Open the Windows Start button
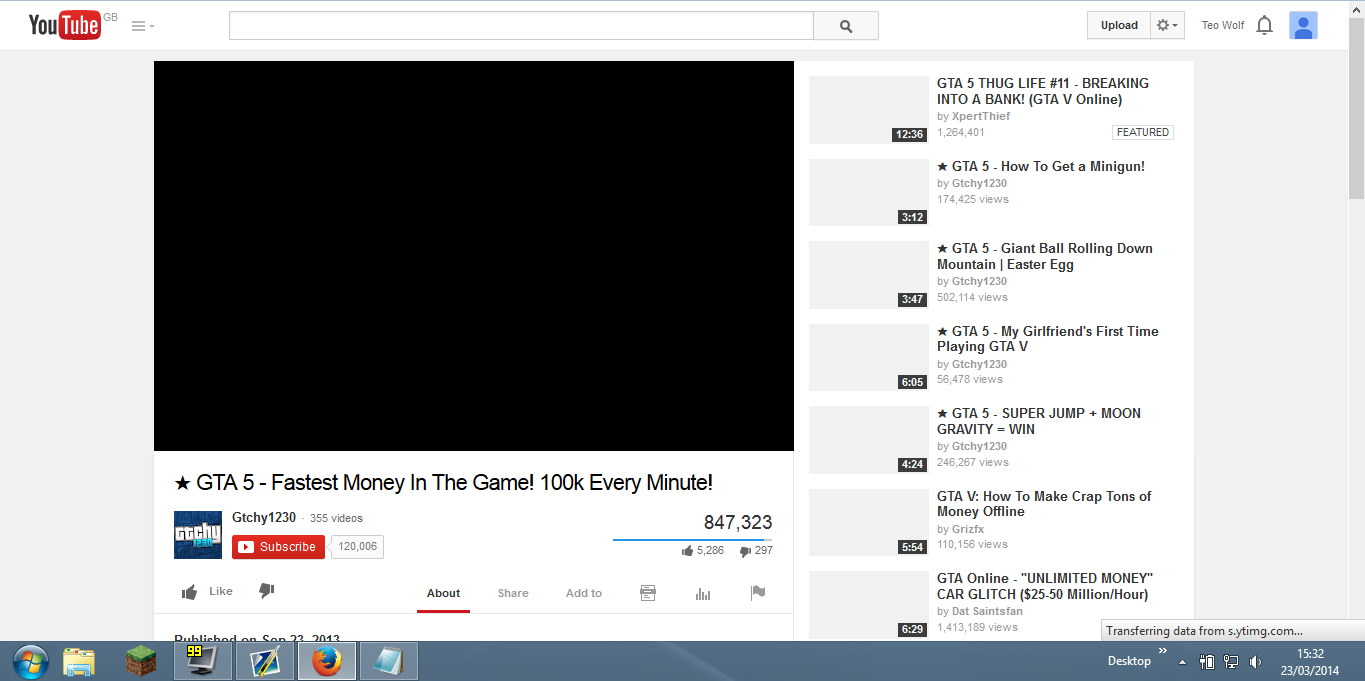This screenshot has width=1365, height=681. (30, 661)
